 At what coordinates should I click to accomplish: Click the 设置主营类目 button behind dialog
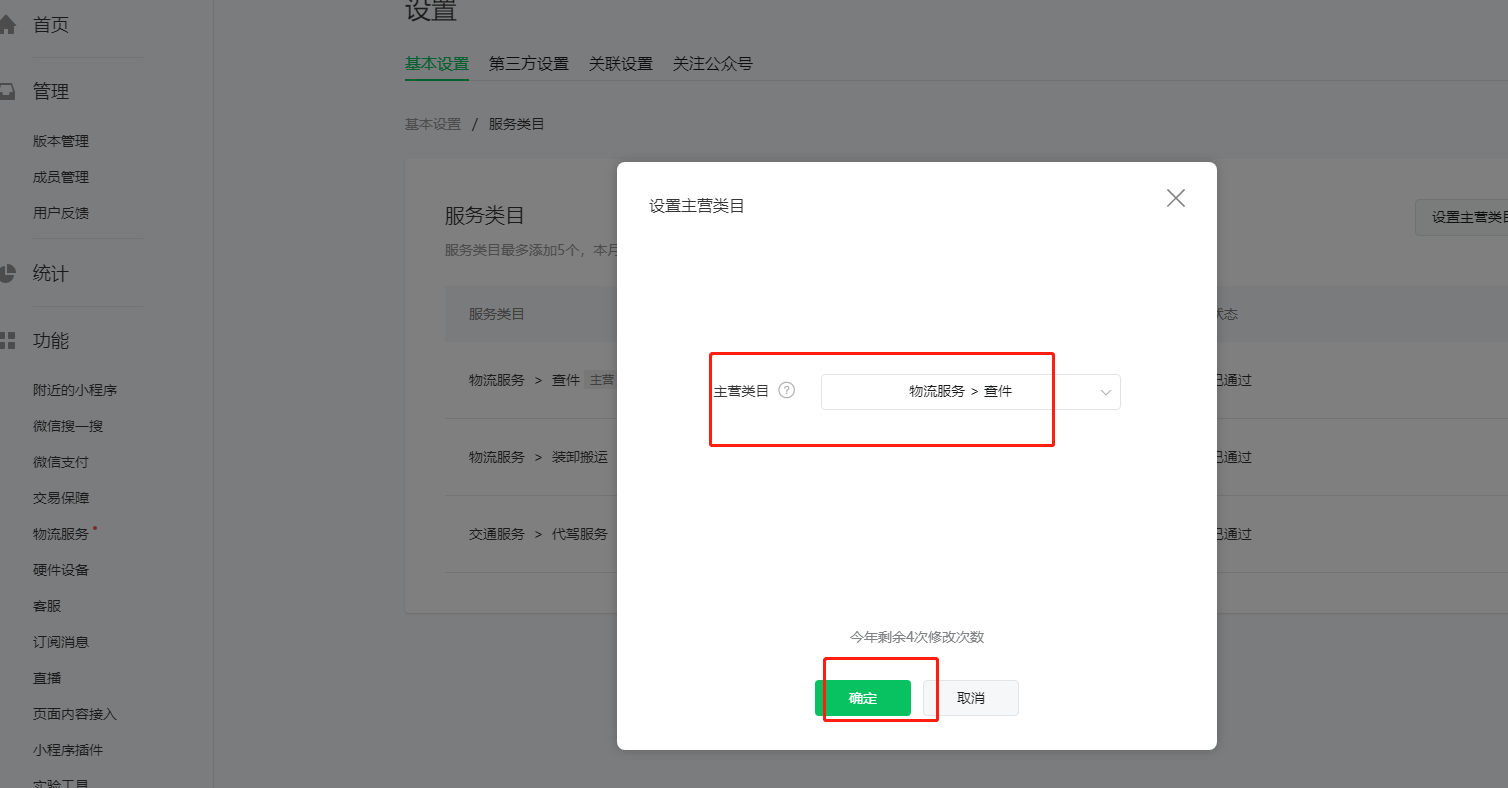[x=1462, y=217]
